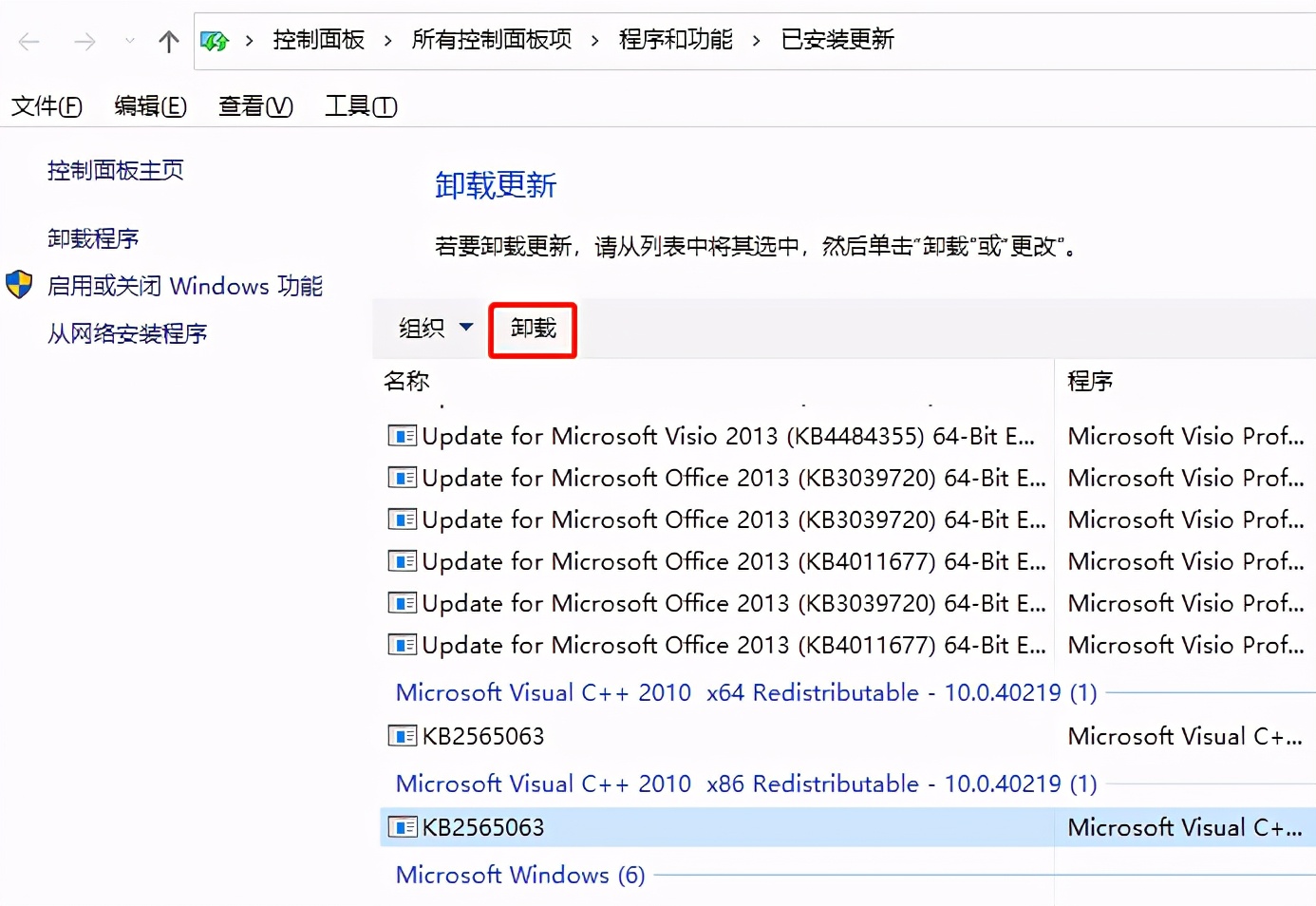
Task: Click the up-arrow navigation icon
Action: tap(167, 40)
